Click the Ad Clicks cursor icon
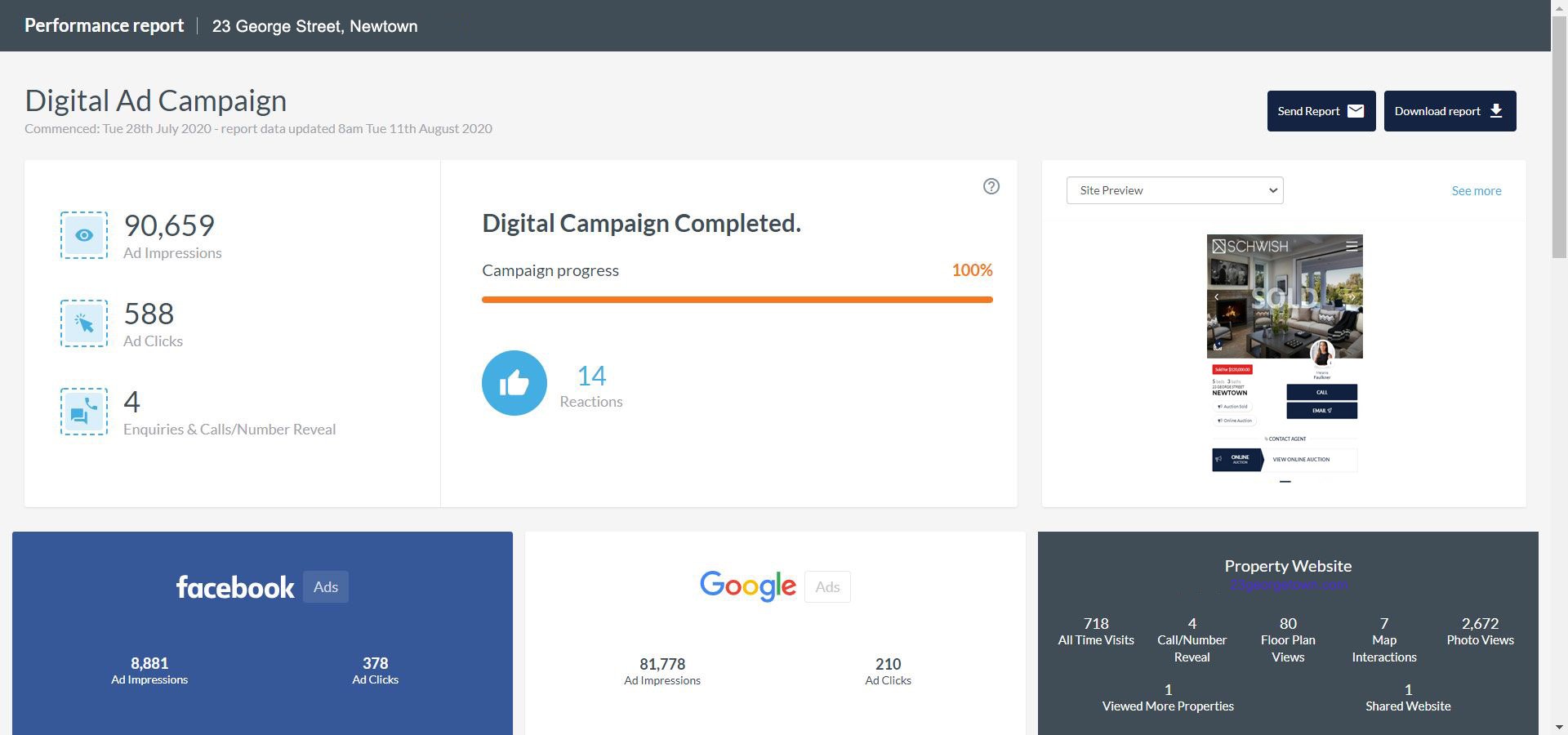 [x=84, y=323]
